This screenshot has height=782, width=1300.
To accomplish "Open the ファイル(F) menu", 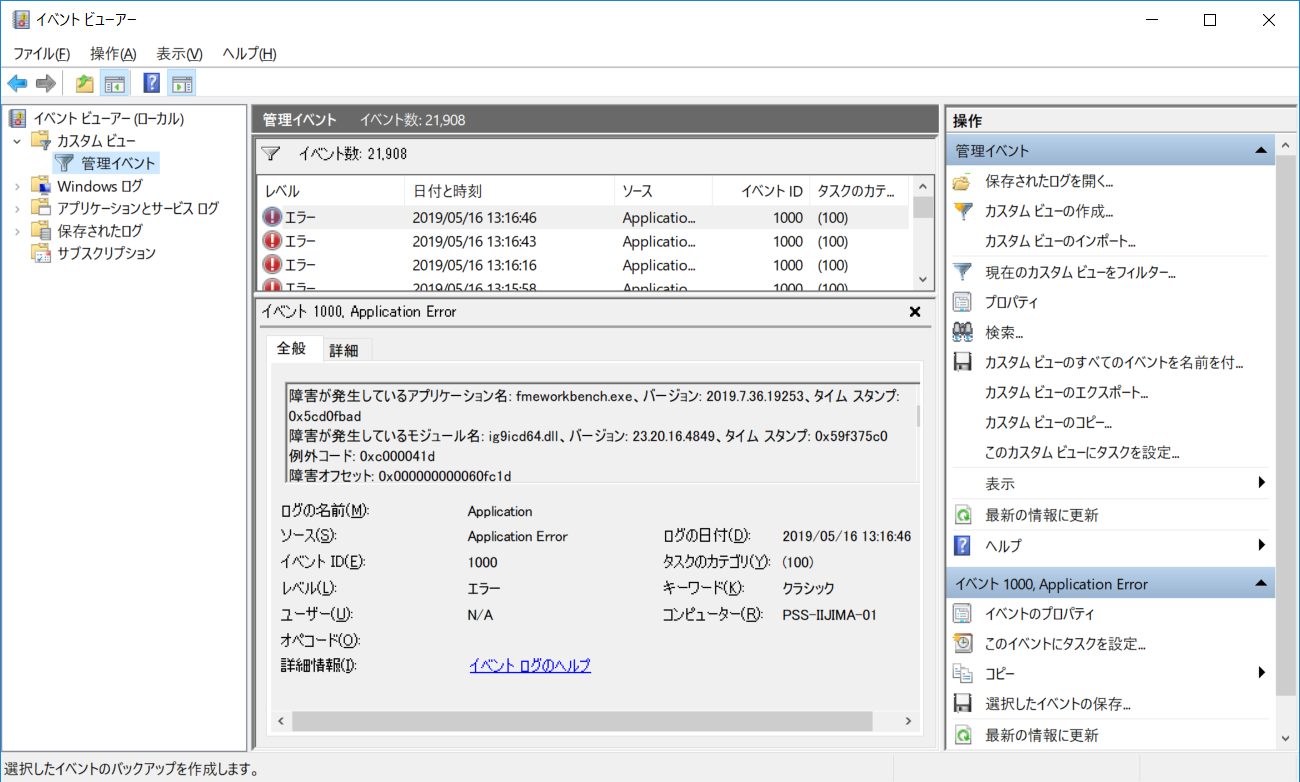I will [41, 54].
